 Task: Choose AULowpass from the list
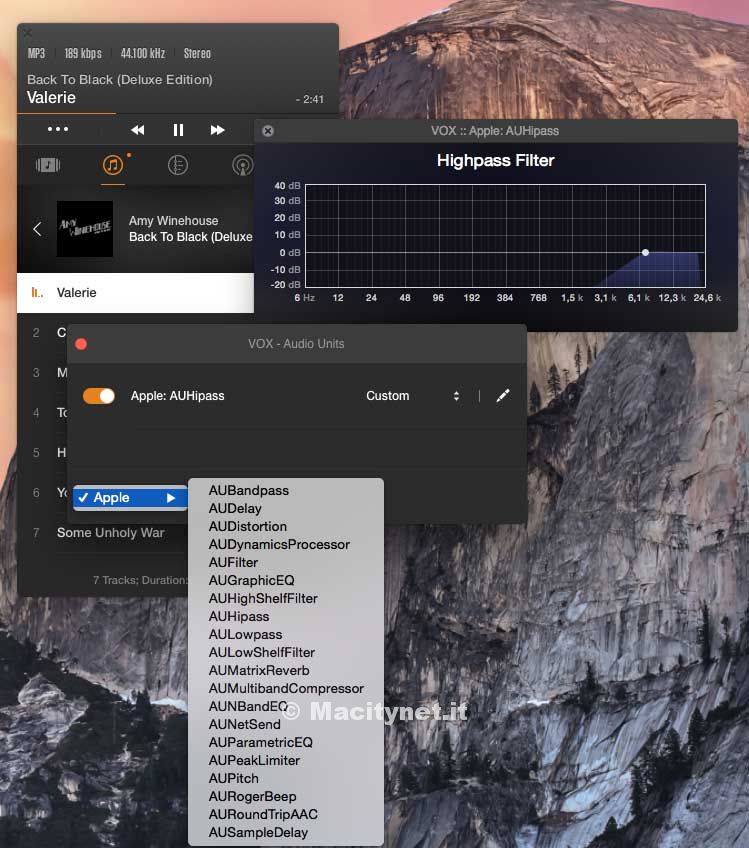point(286,634)
